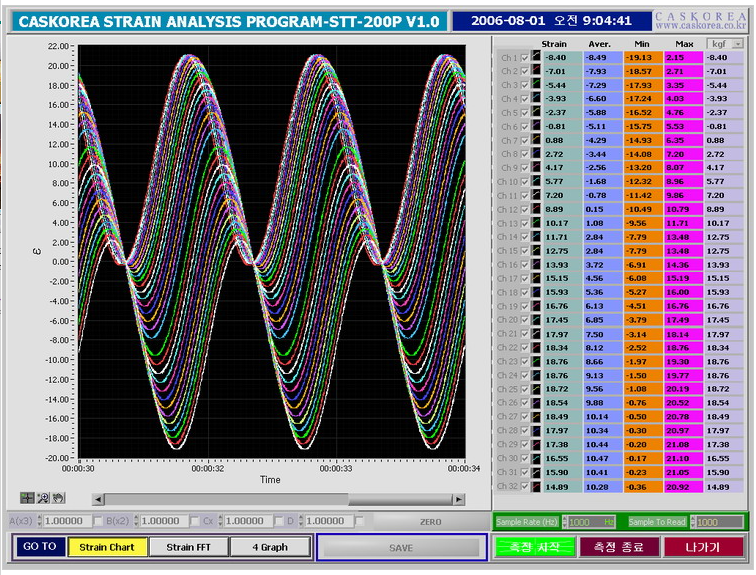Open the Ch 16 plot style icon

pyautogui.click(x=536, y=265)
